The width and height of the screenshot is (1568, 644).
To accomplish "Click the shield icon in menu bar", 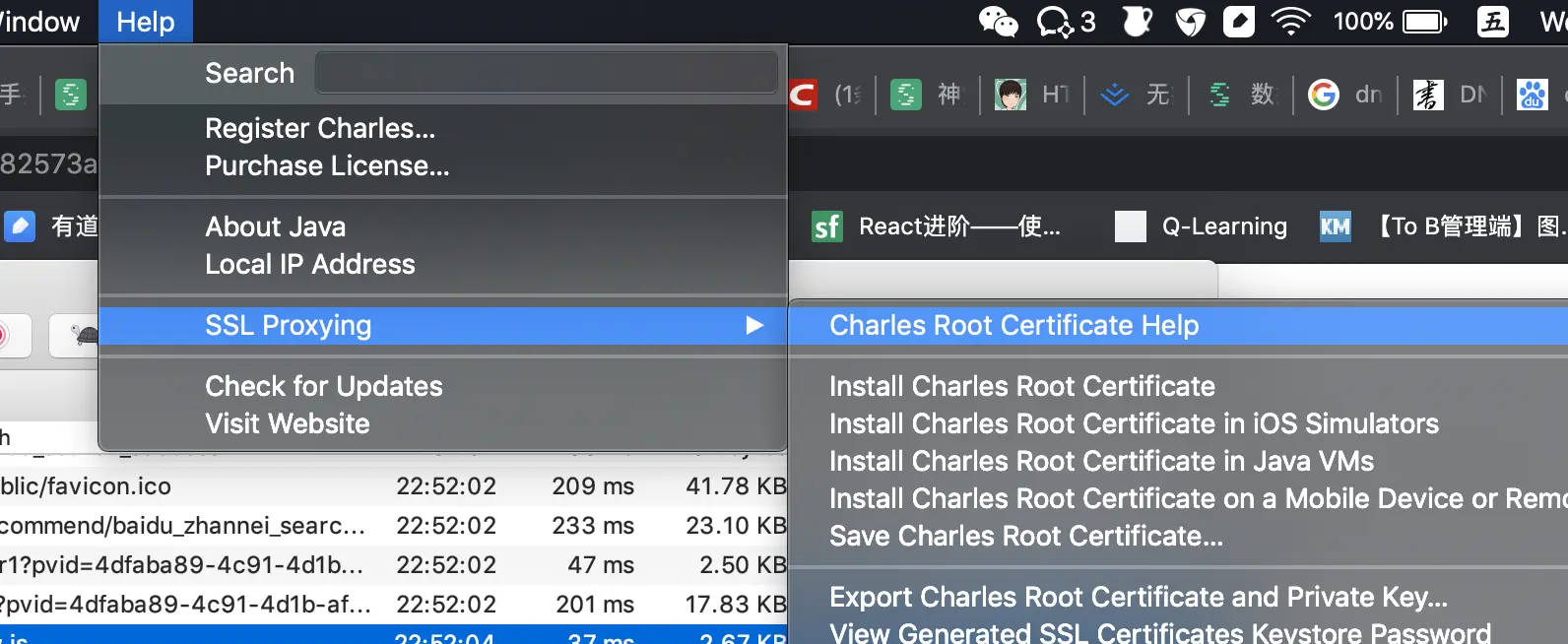I will (1191, 22).
